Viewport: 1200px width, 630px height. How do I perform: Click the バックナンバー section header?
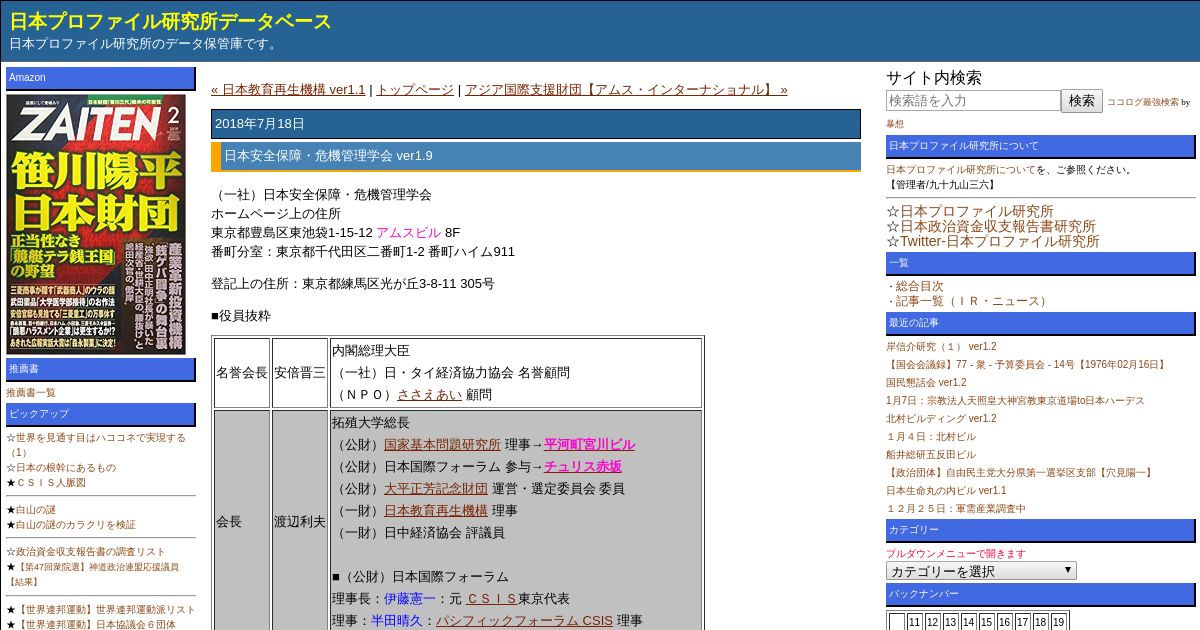click(x=1041, y=595)
